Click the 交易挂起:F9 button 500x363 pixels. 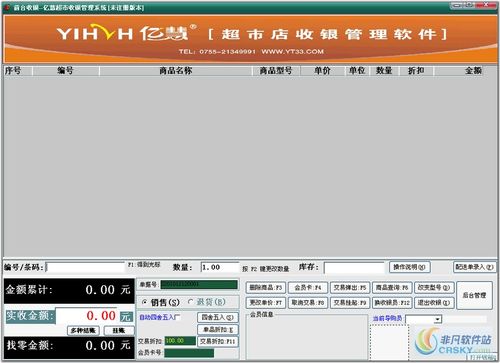coord(350,303)
